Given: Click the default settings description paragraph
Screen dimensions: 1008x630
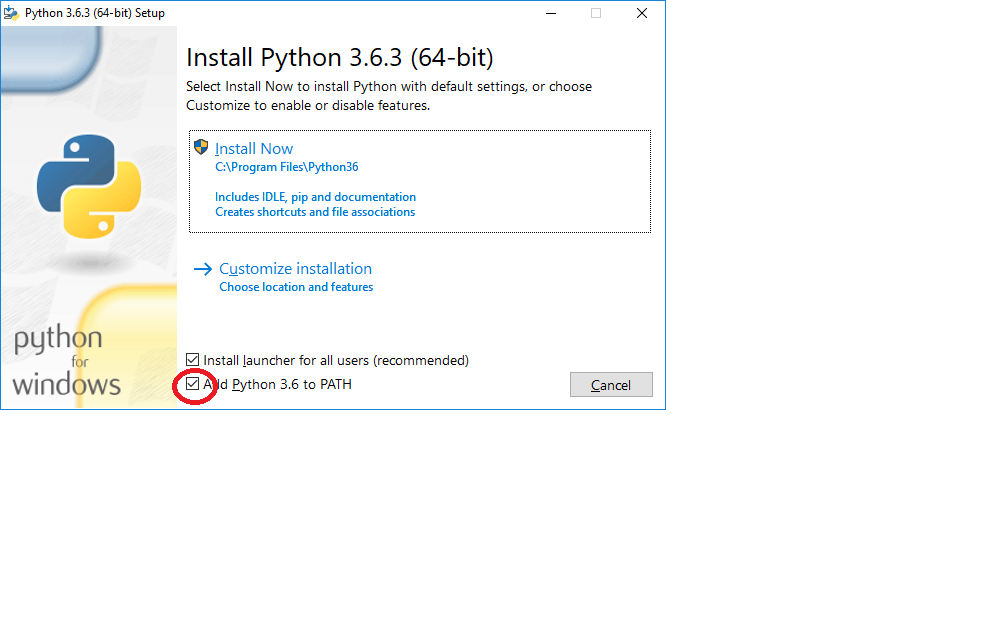Looking at the screenshot, I should (389, 95).
